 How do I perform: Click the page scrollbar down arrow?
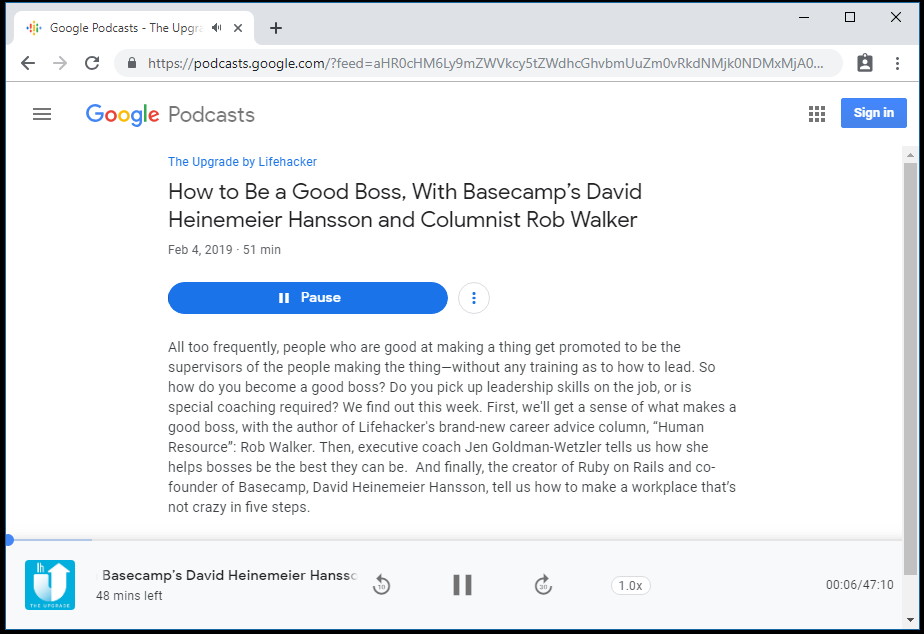910,620
